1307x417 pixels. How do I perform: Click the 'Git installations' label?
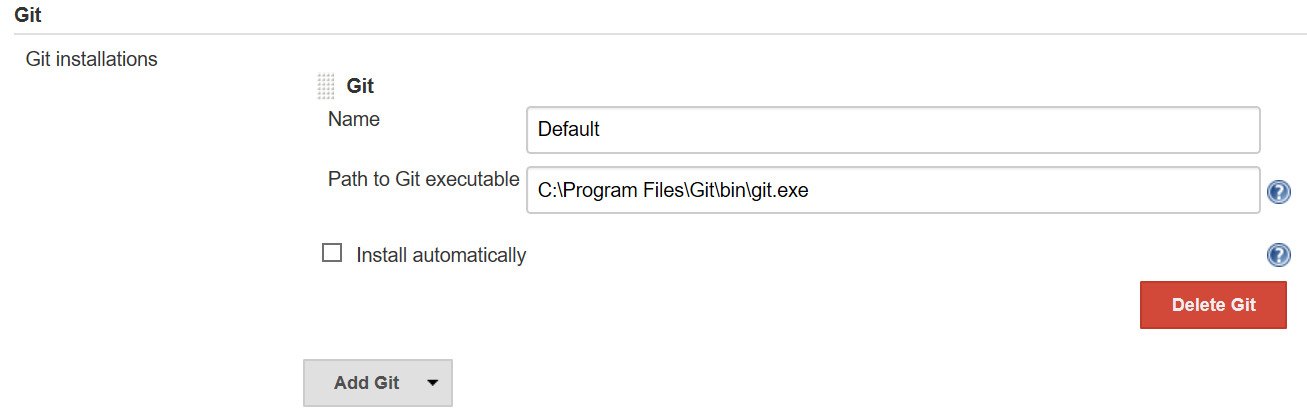click(x=91, y=59)
